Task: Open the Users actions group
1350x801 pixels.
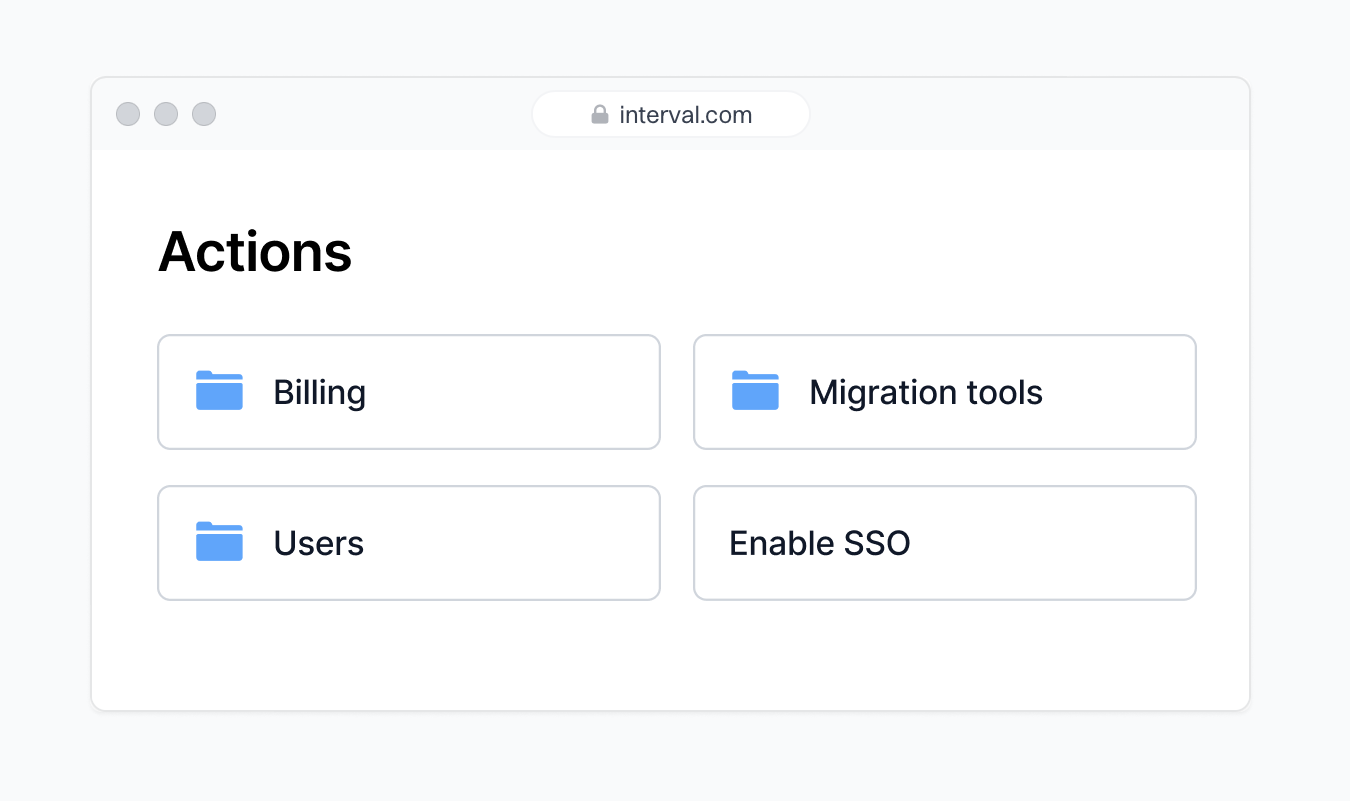Action: pyautogui.click(x=408, y=542)
